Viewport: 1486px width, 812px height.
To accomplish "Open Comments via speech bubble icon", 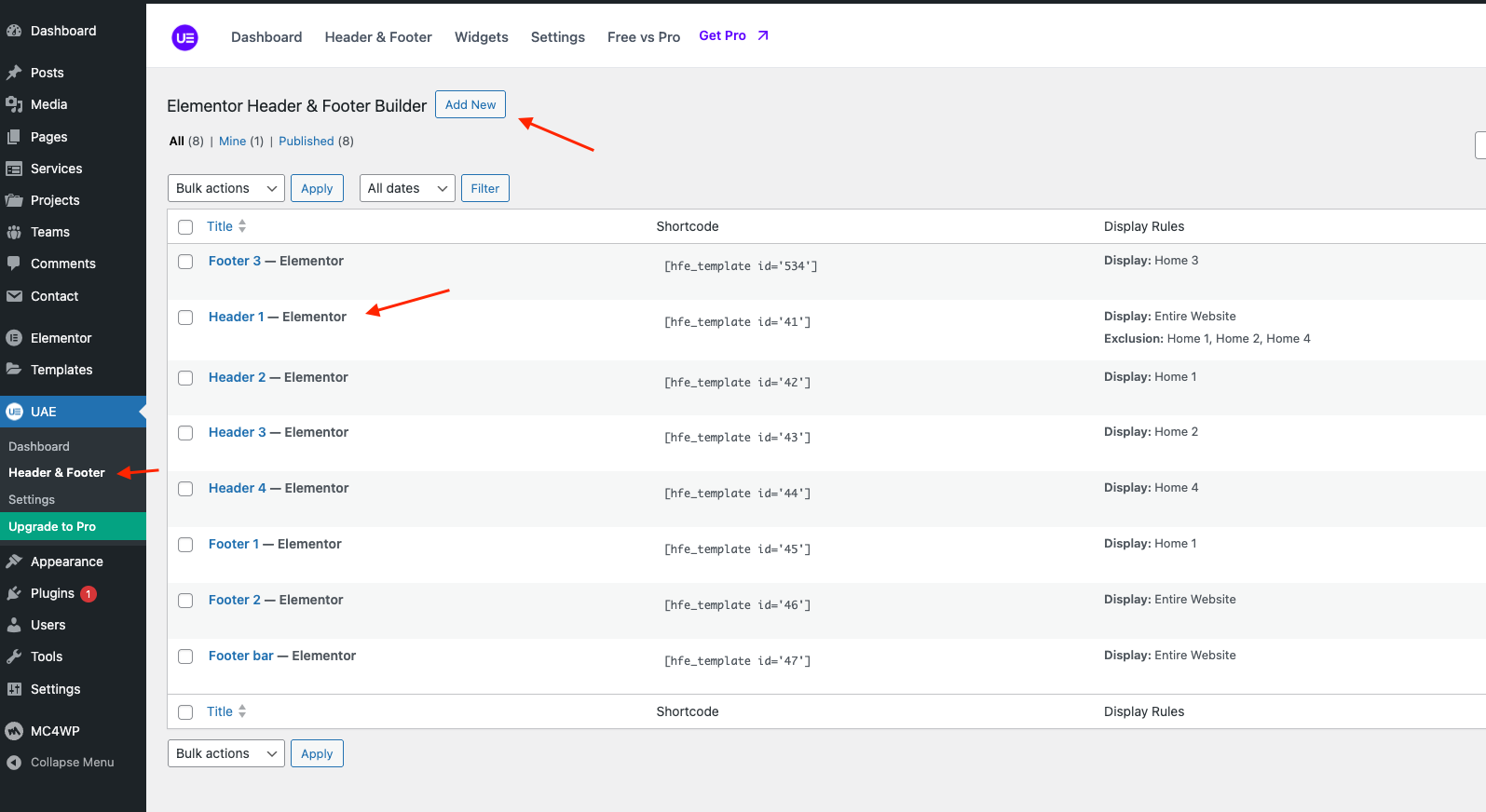I will click(14, 264).
